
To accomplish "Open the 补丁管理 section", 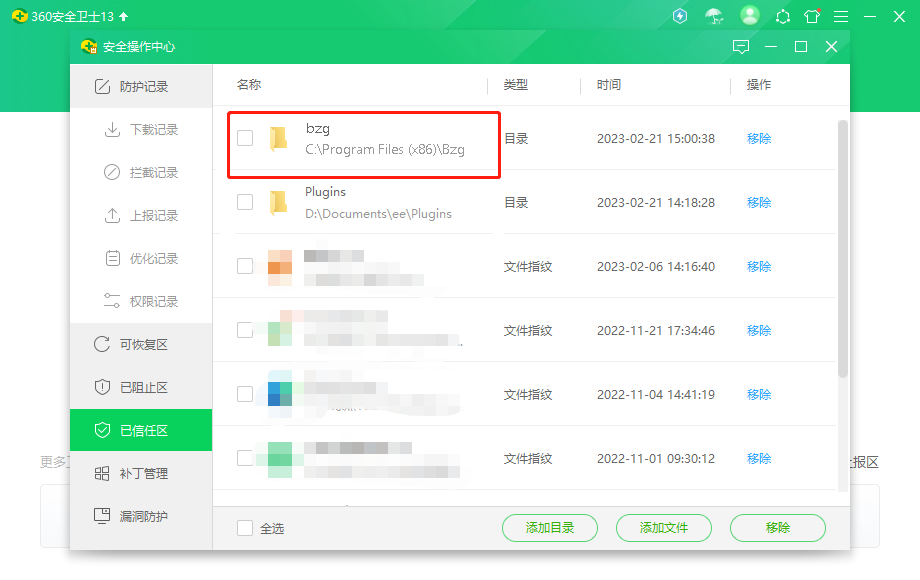I will [141, 473].
